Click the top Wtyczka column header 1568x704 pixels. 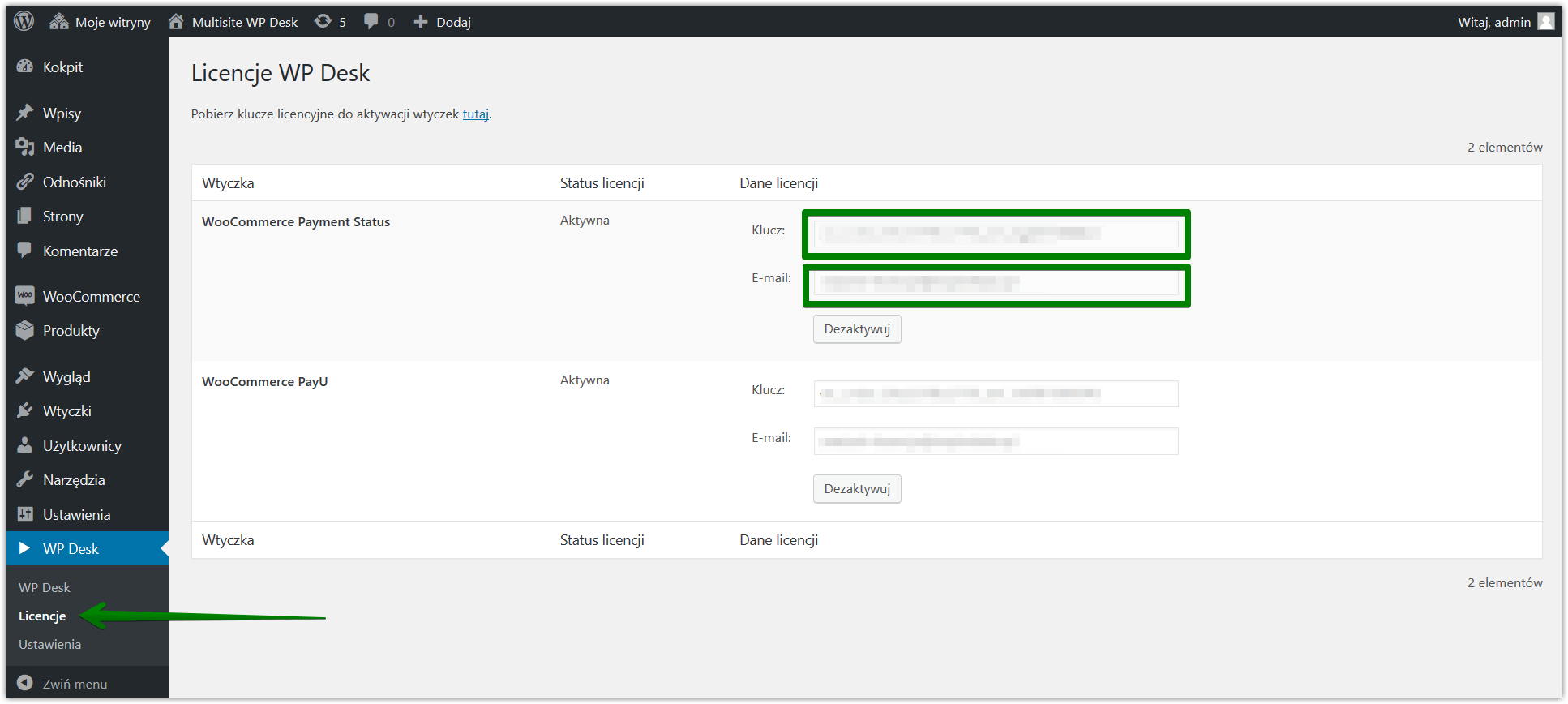click(x=228, y=183)
